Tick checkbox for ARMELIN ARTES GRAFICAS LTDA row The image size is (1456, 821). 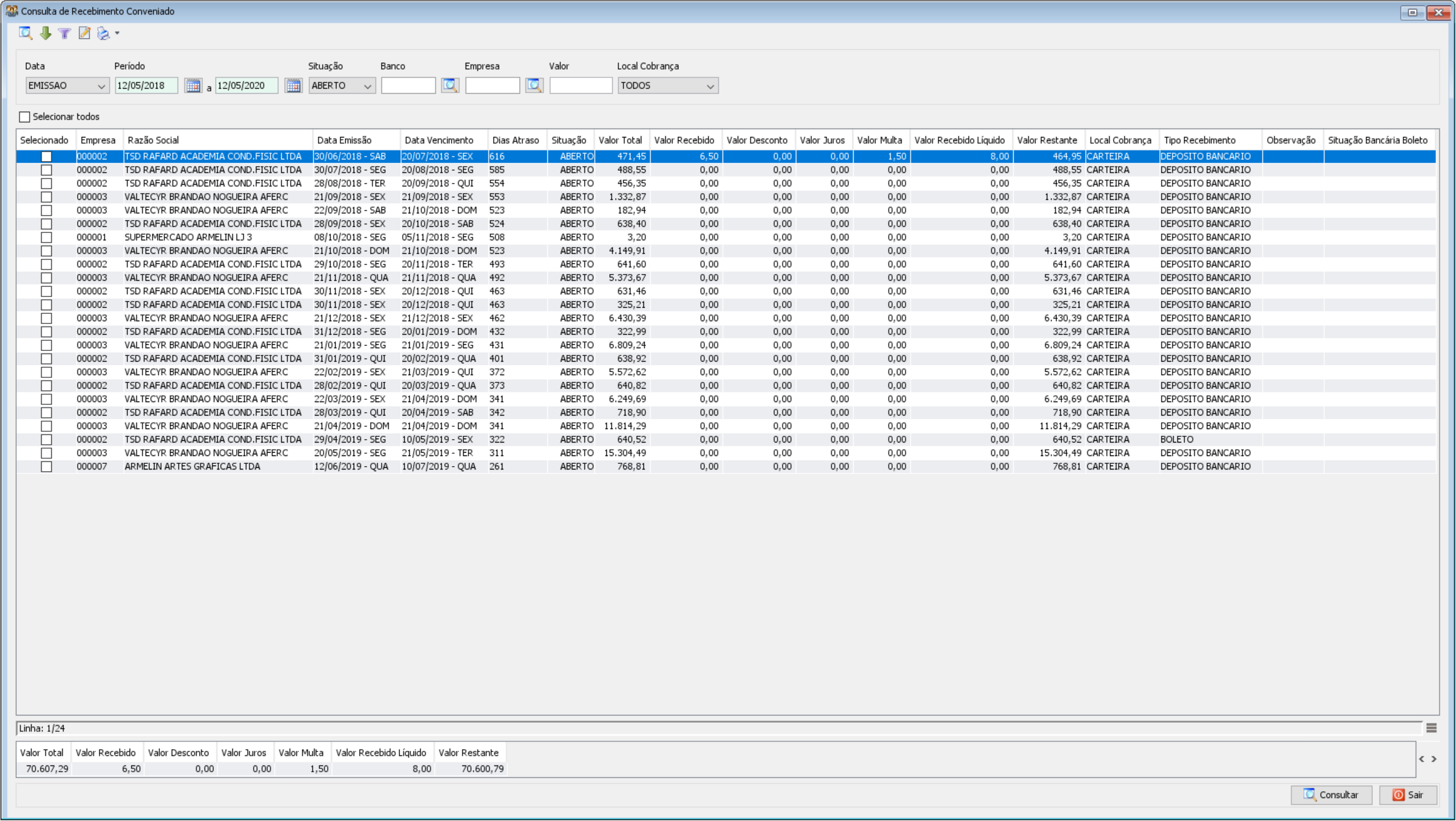(x=47, y=467)
